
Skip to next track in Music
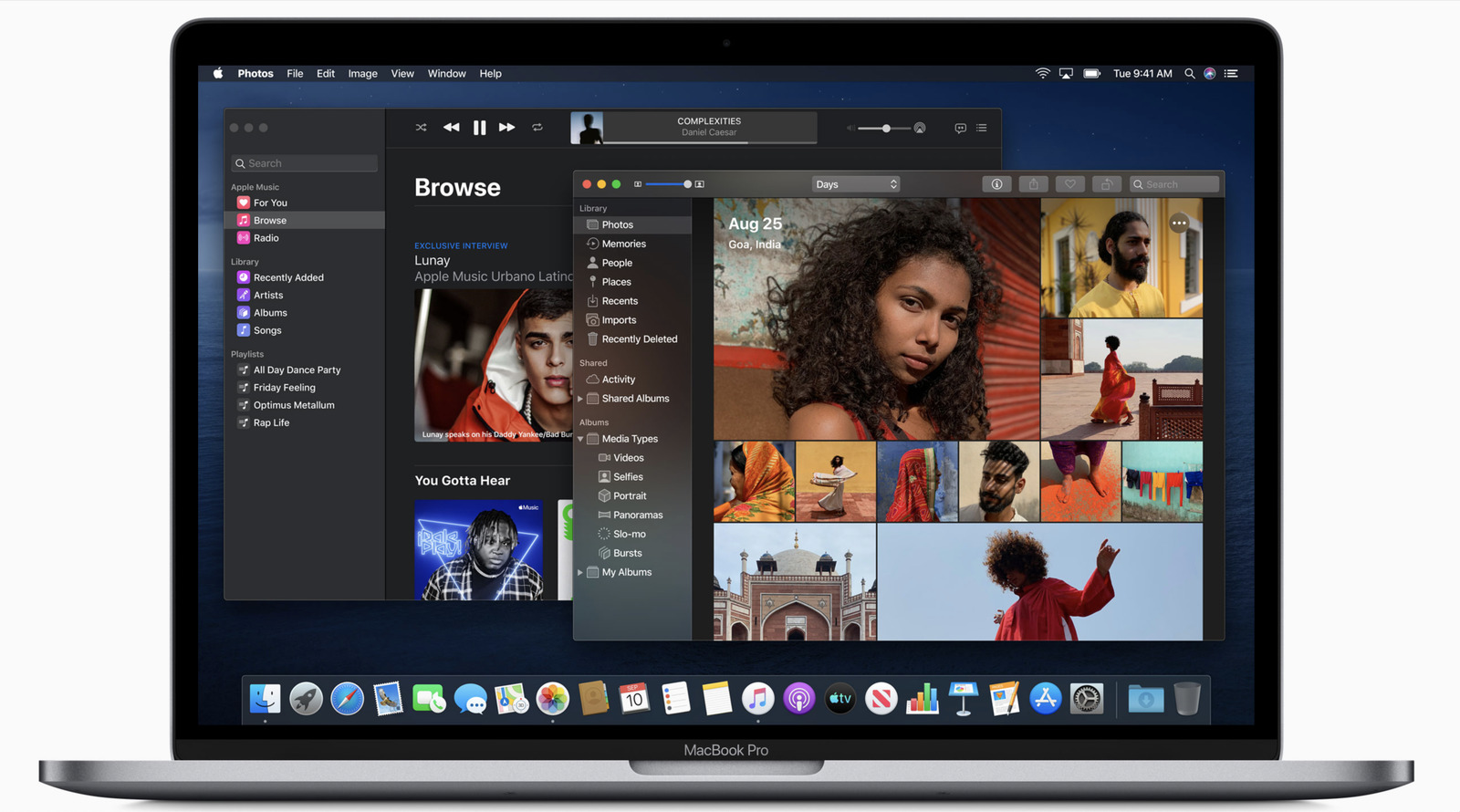pos(506,128)
